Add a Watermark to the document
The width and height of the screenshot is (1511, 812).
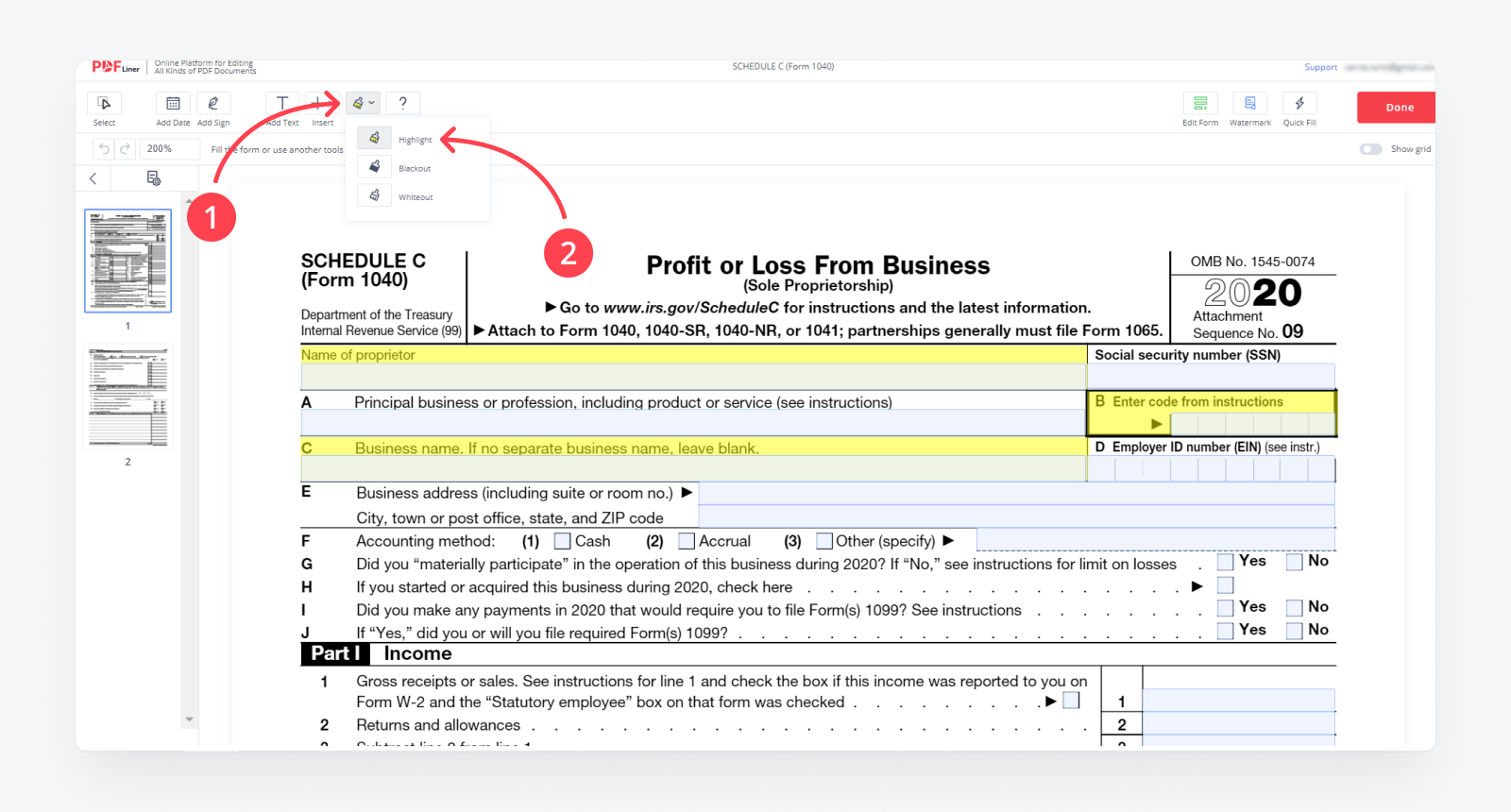(1249, 104)
